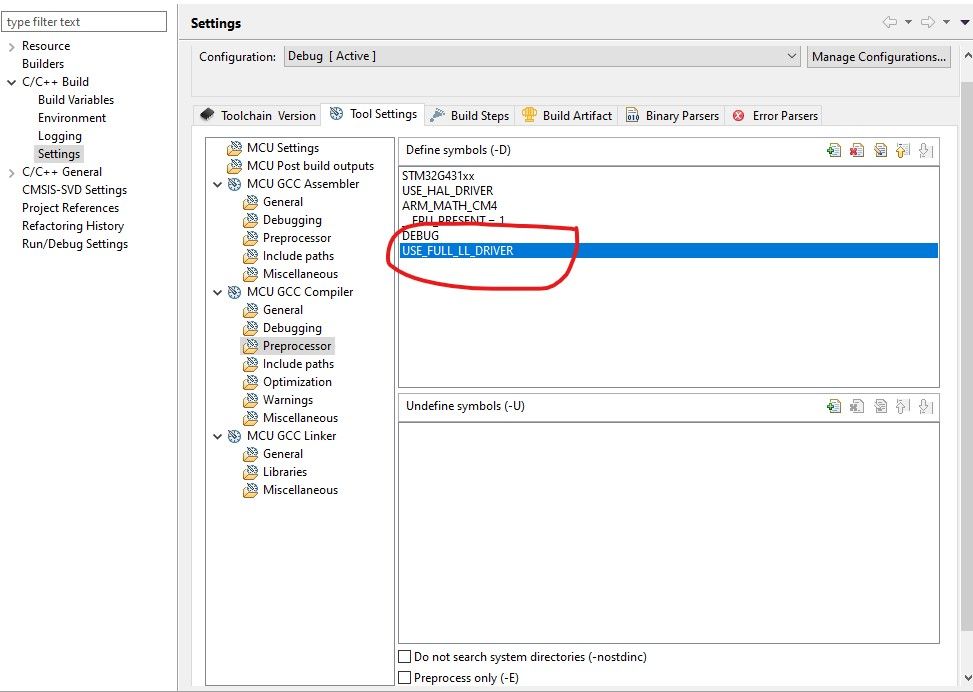Collapse MCU GCC Linker node
This screenshot has width=973, height=692.
[x=217, y=436]
